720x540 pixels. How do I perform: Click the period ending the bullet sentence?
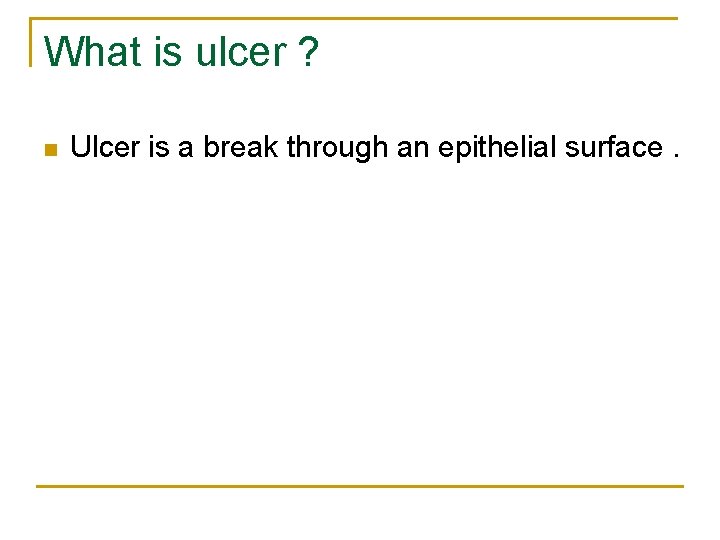[676, 156]
